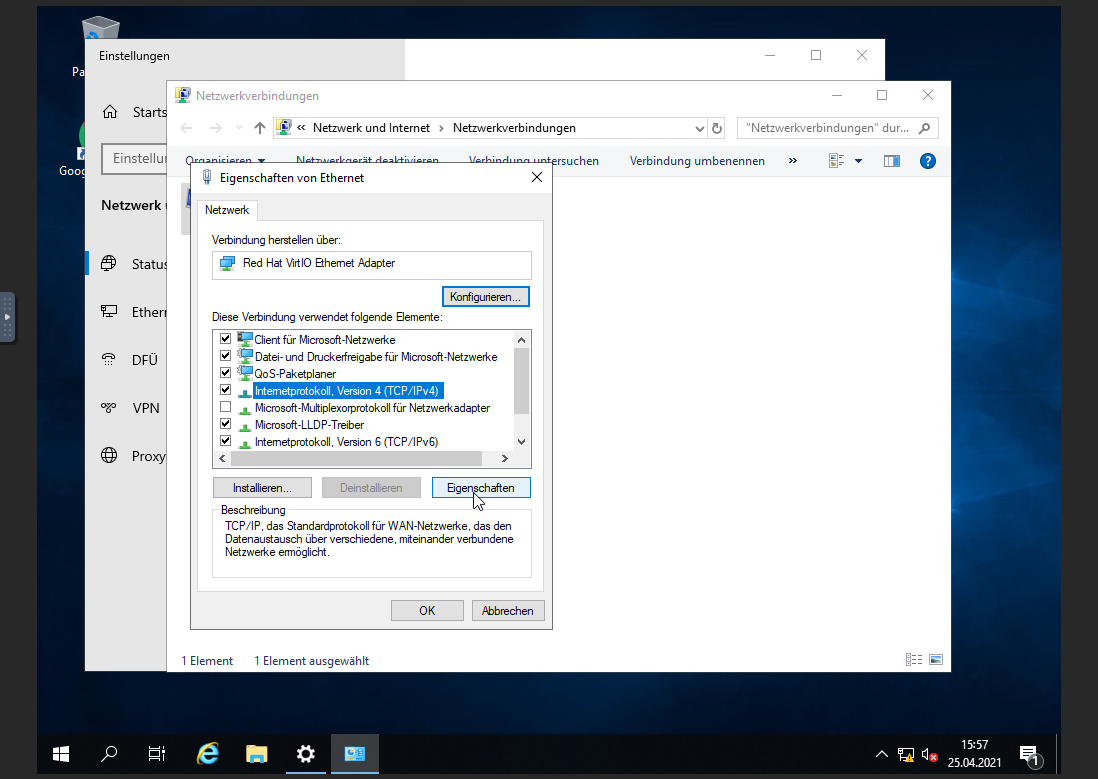Click scroll up arrow of the elements list
This screenshot has height=779, width=1098.
pos(521,340)
